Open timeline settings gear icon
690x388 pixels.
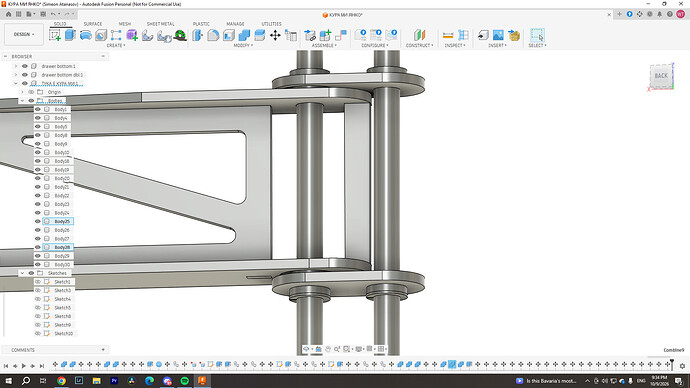[683, 366]
